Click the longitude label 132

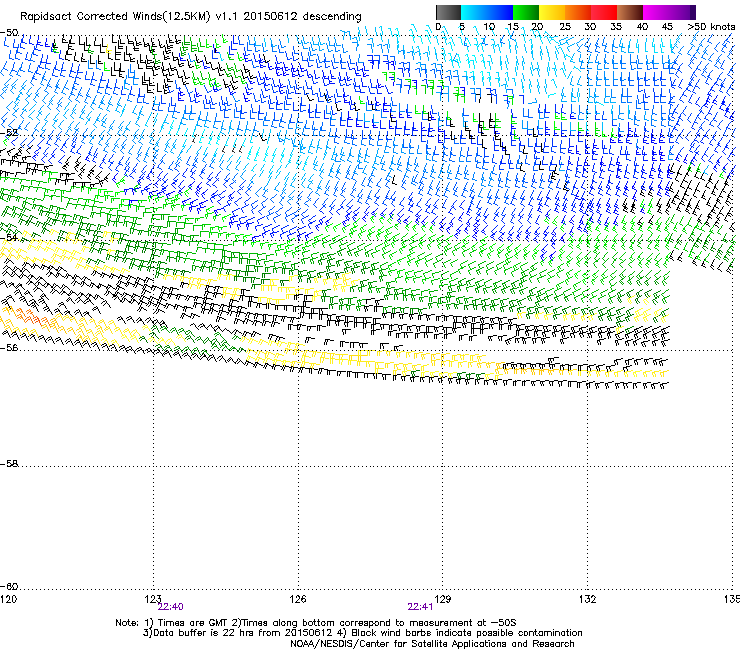click(587, 599)
